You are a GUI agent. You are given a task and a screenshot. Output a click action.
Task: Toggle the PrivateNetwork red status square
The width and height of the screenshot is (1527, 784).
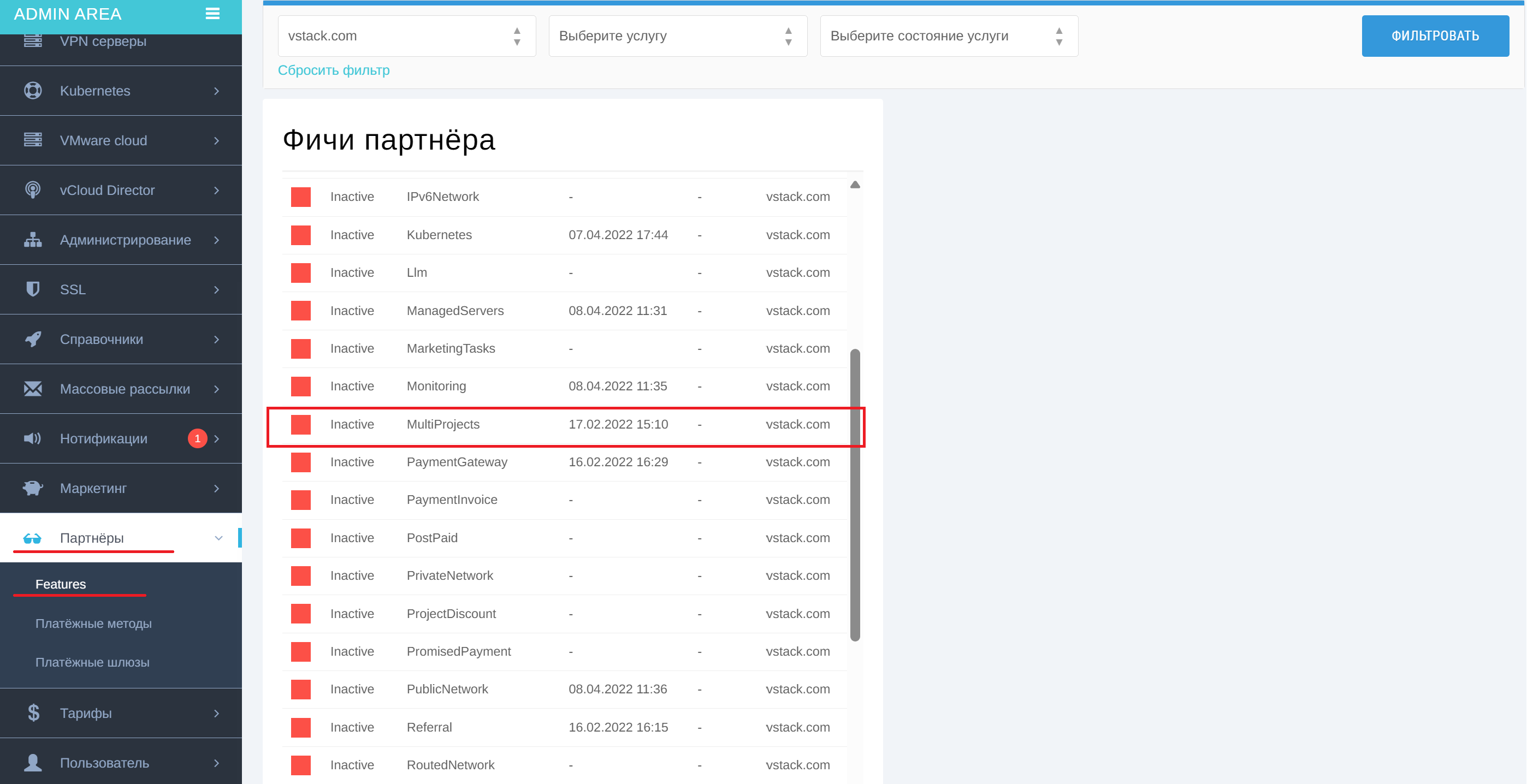pos(300,576)
